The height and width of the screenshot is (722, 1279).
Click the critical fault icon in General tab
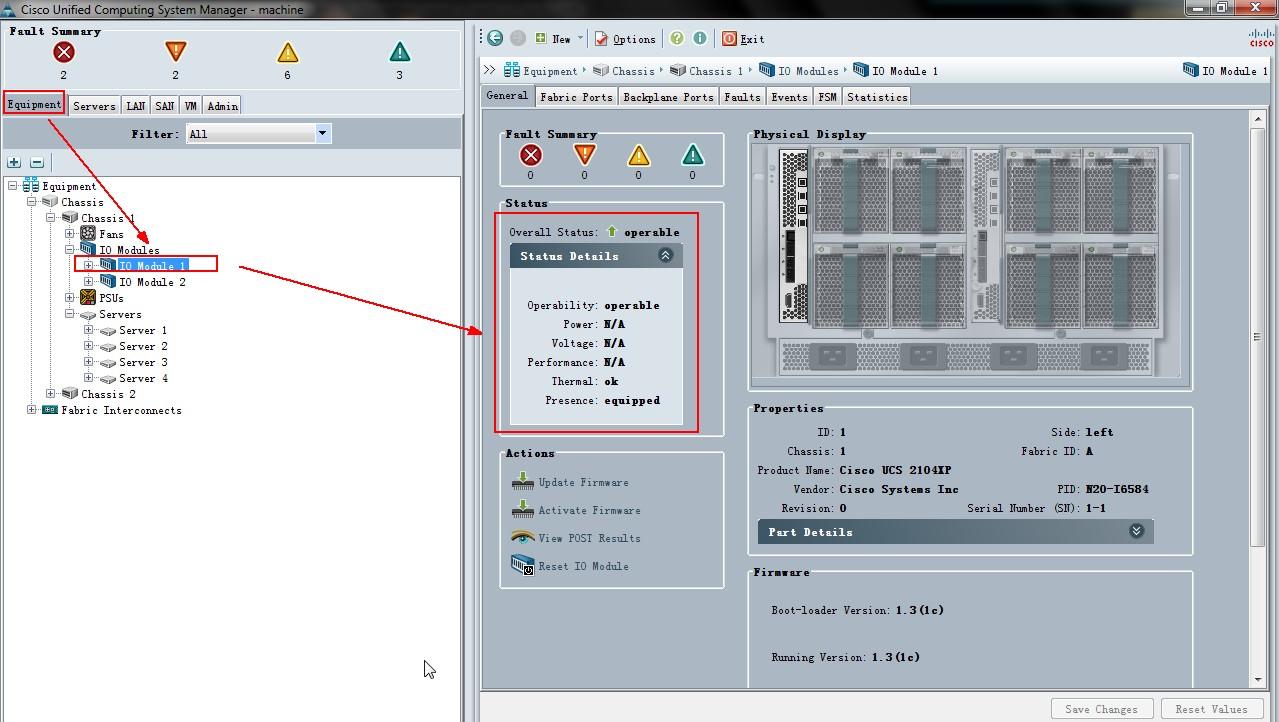pos(530,155)
